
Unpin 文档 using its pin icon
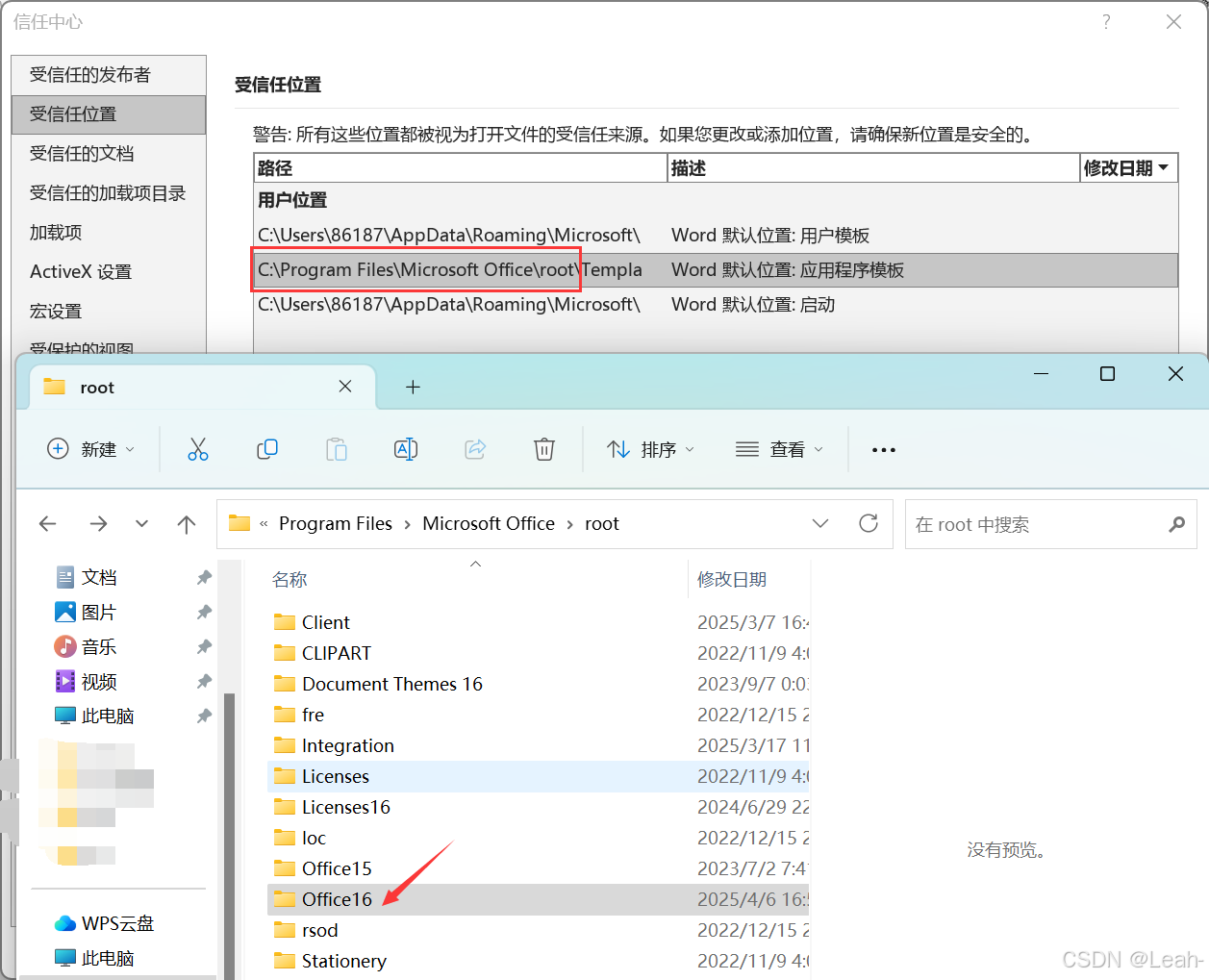pos(204,577)
